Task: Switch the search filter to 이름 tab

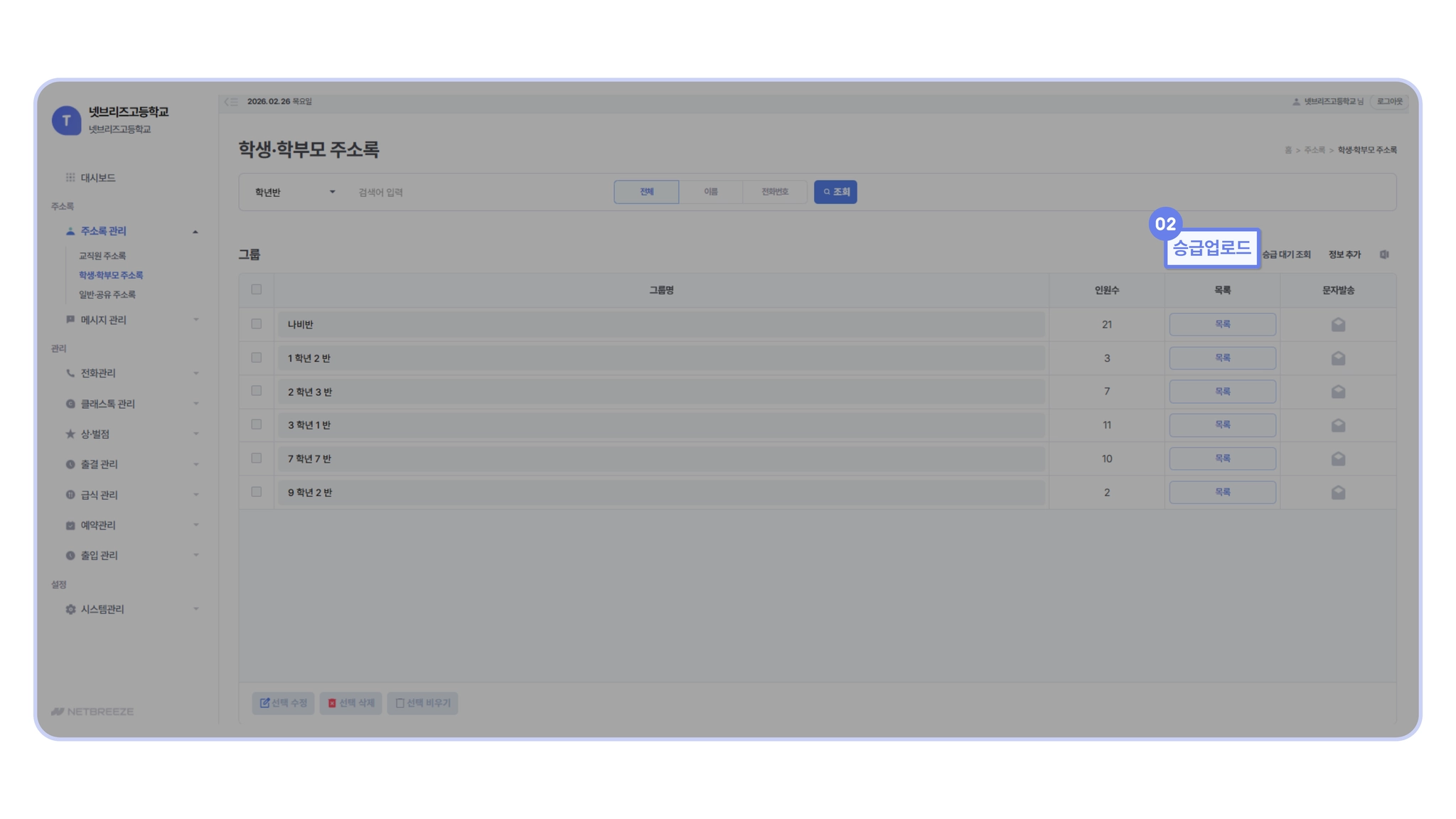Action: coord(710,192)
